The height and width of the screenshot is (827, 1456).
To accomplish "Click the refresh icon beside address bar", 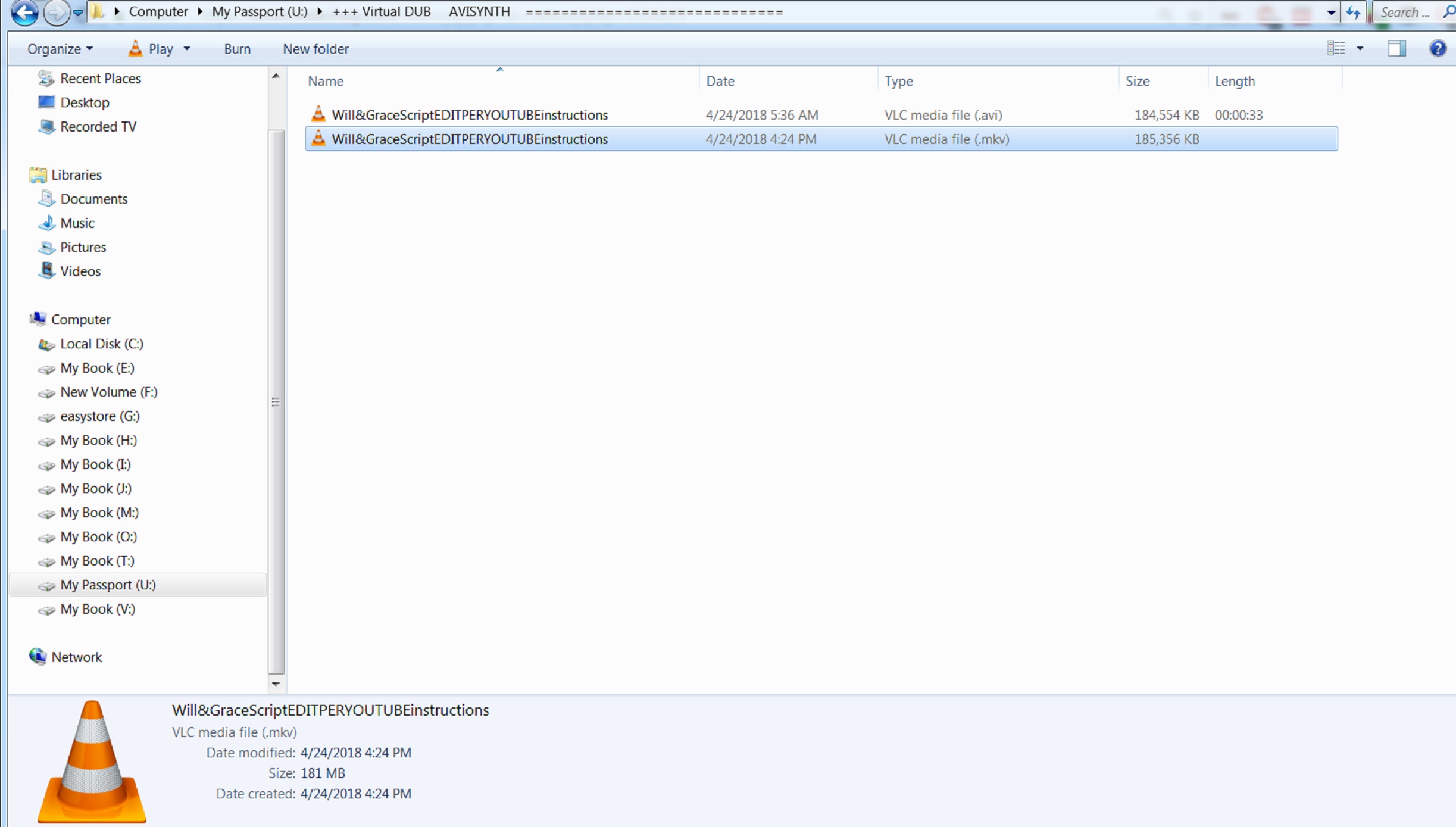I will pos(1353,13).
